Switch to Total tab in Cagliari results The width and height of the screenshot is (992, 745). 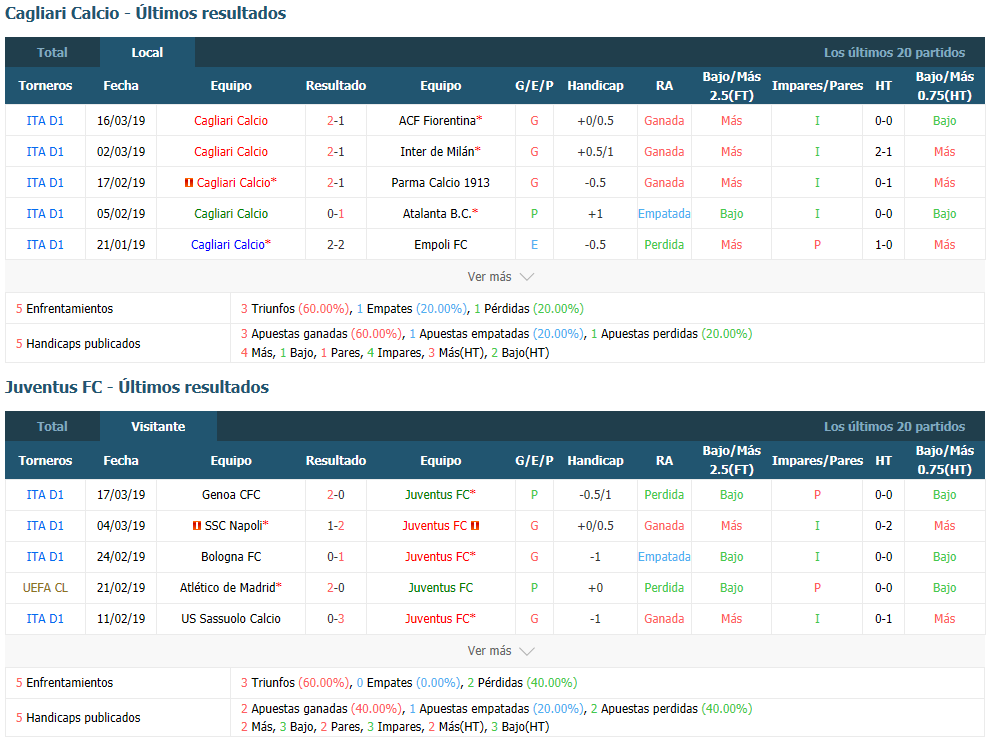(x=52, y=52)
